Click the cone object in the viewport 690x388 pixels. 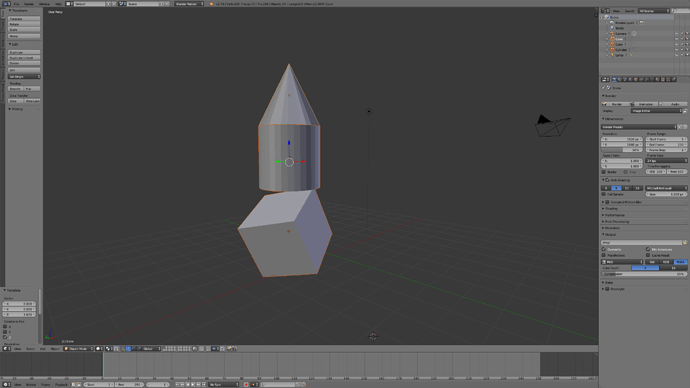point(289,101)
